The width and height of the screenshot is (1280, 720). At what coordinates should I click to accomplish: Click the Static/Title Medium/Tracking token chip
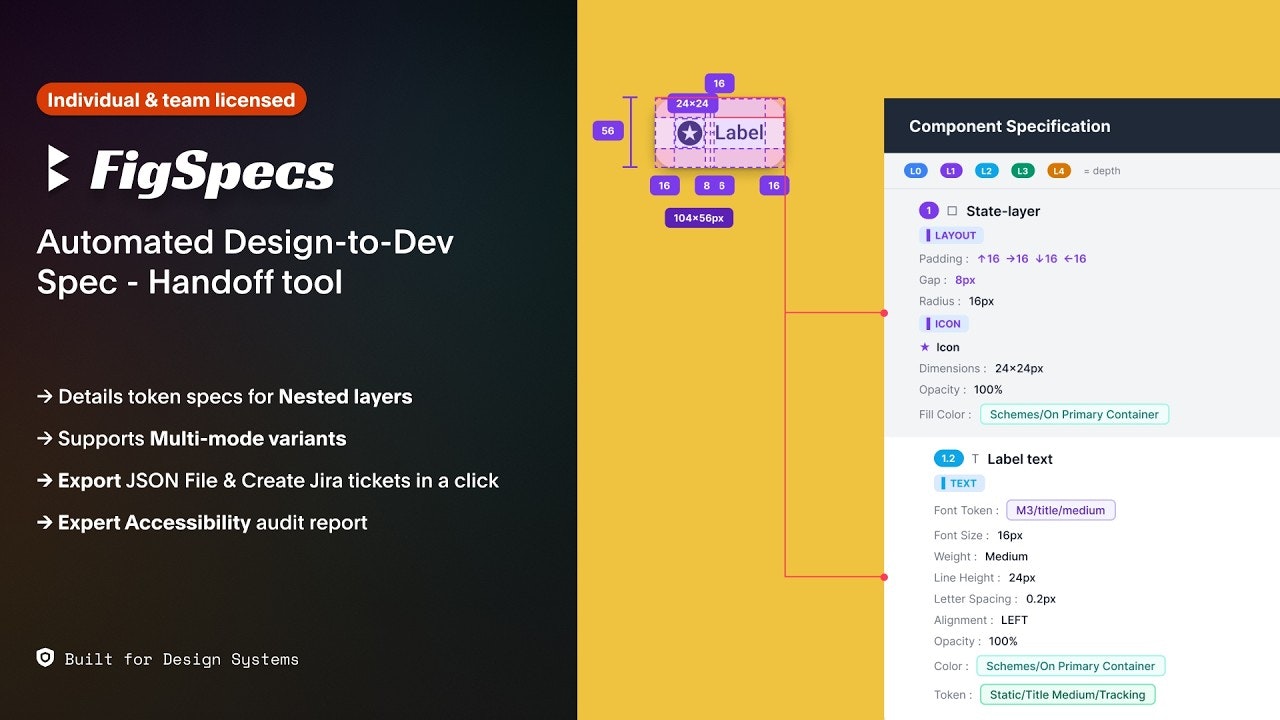(1067, 694)
